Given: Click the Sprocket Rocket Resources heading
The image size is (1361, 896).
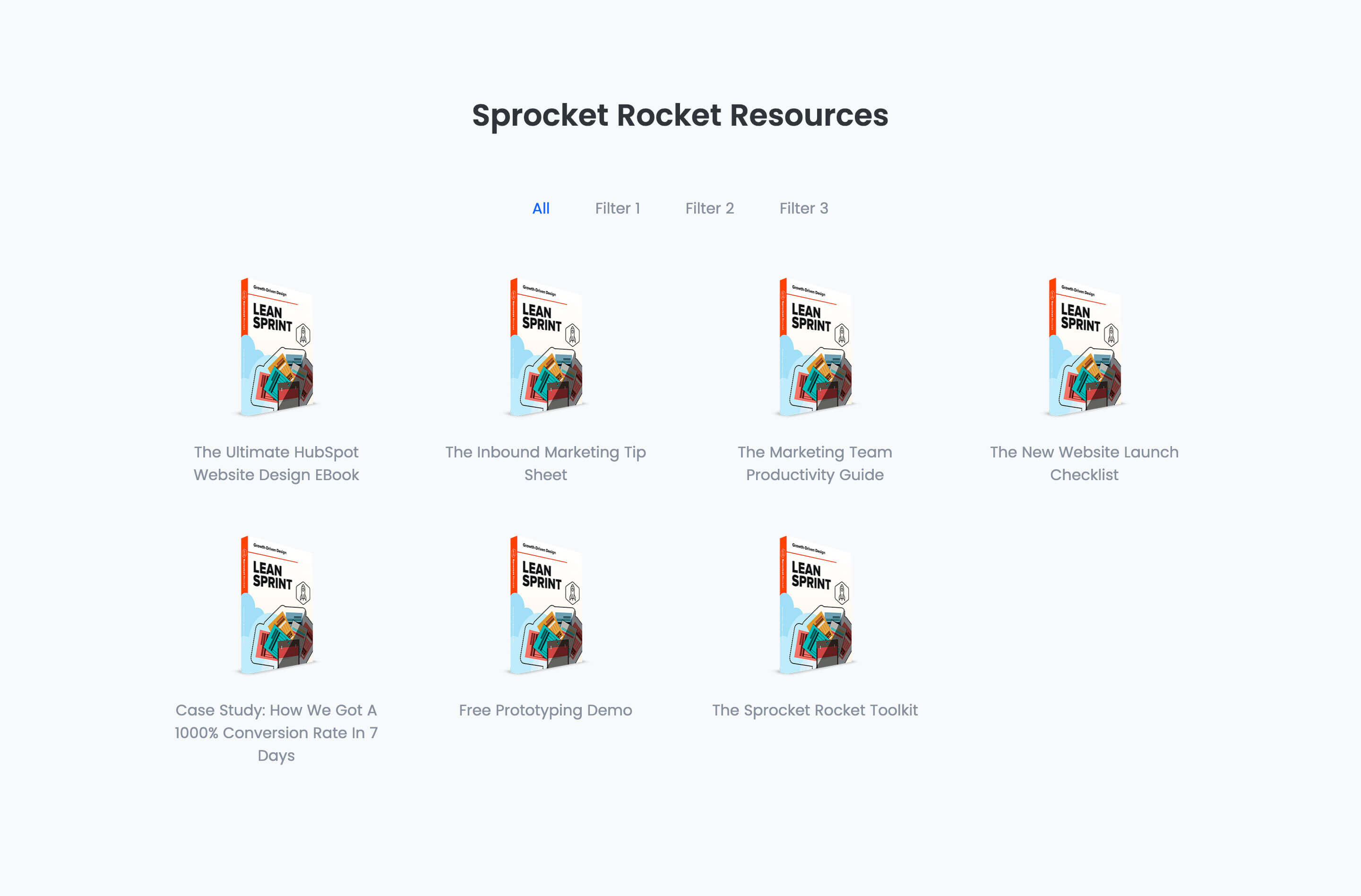Looking at the screenshot, I should (x=680, y=116).
